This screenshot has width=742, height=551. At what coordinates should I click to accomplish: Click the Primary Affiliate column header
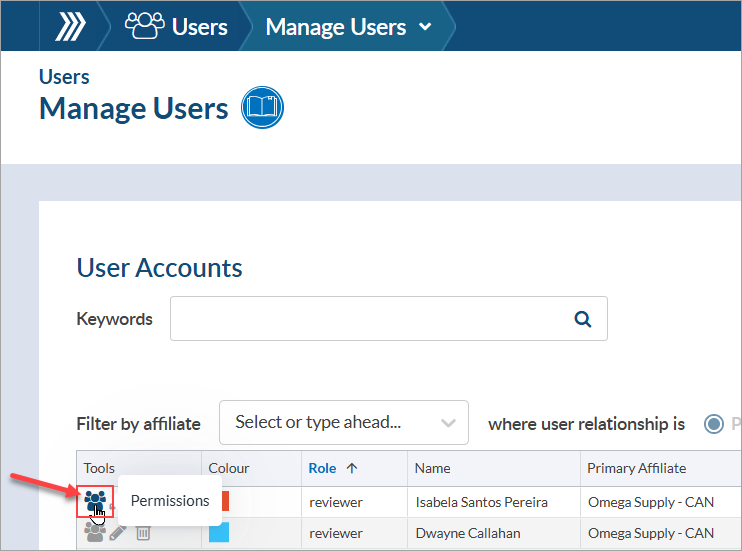coord(636,468)
